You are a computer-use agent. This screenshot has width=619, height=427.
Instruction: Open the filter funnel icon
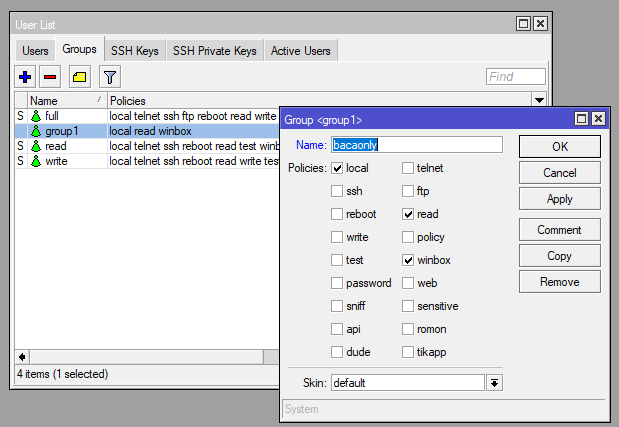110,77
